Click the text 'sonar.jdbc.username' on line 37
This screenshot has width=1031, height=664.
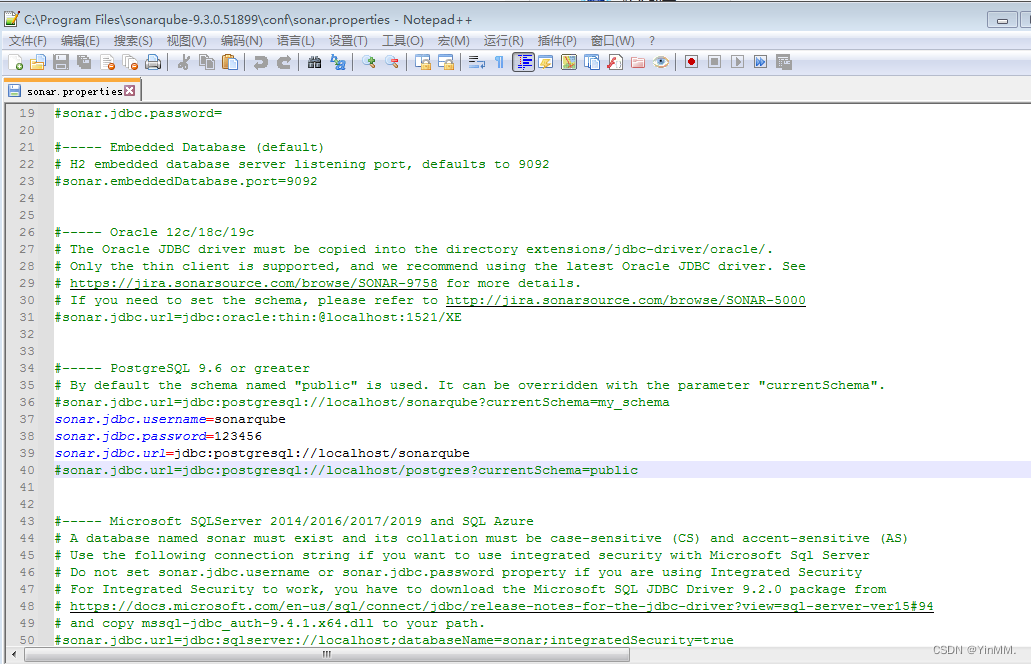[x=130, y=419]
